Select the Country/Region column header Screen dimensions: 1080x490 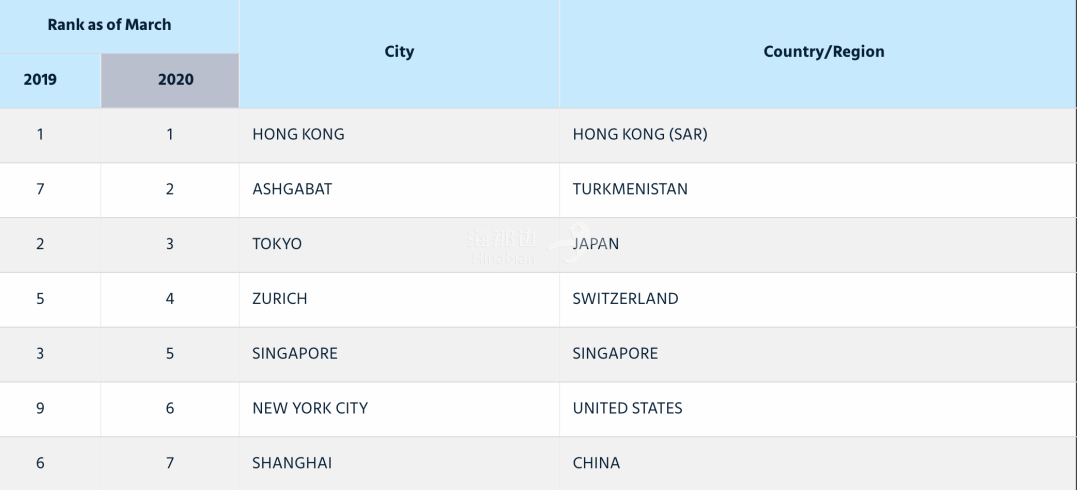[x=818, y=54]
